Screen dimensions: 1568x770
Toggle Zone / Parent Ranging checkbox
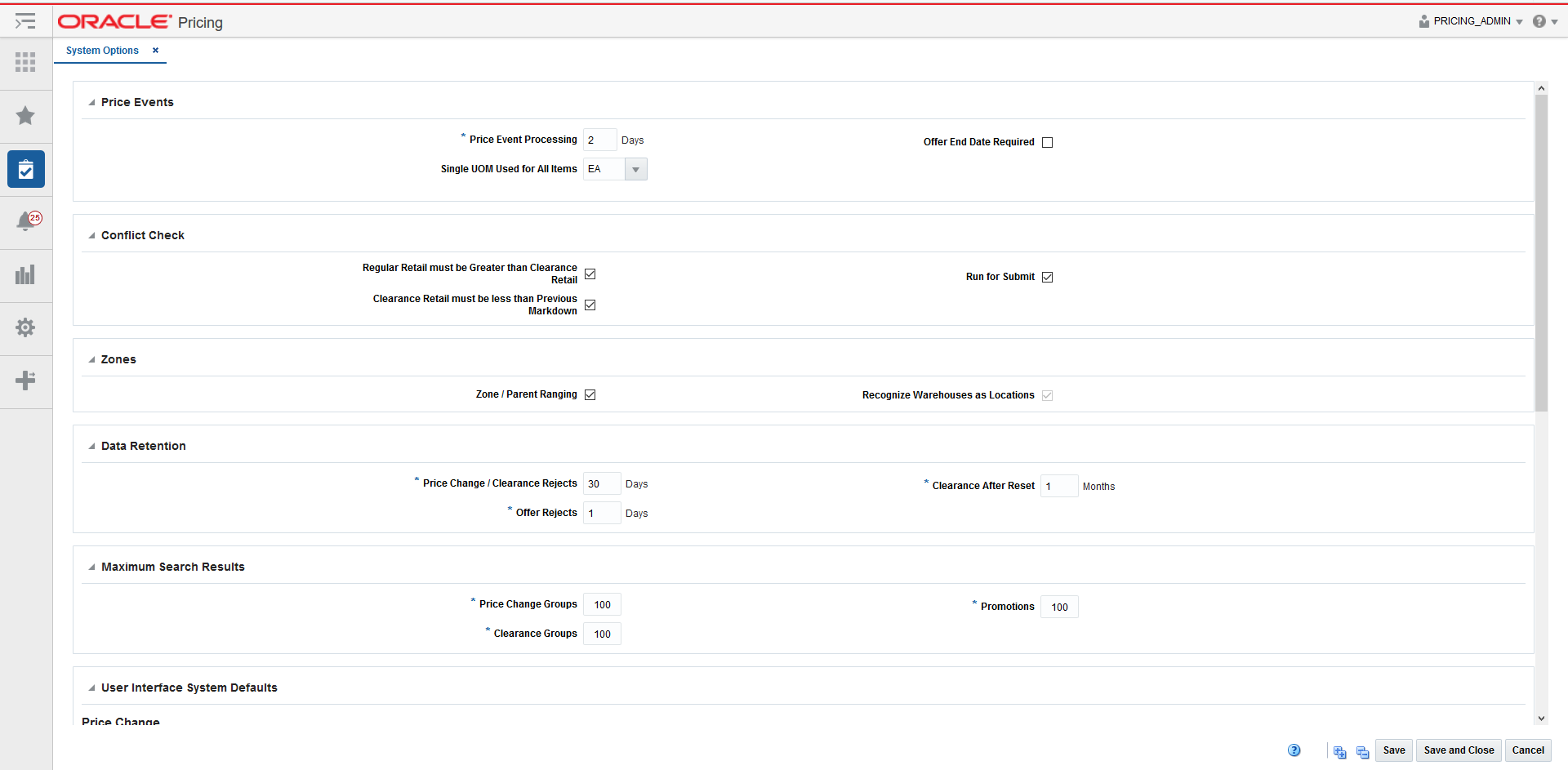[590, 395]
